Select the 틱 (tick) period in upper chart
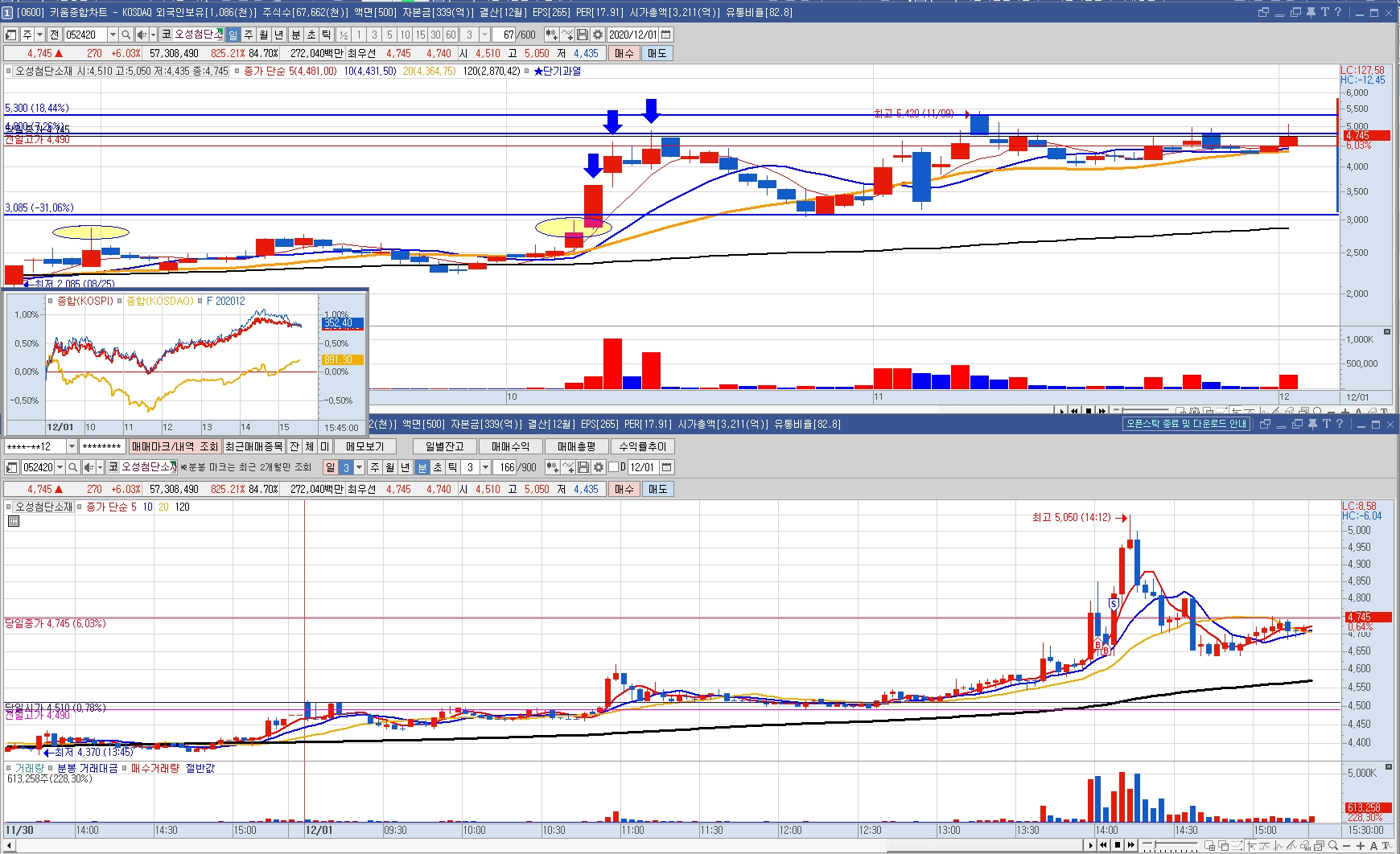The image size is (1400, 854). click(326, 35)
